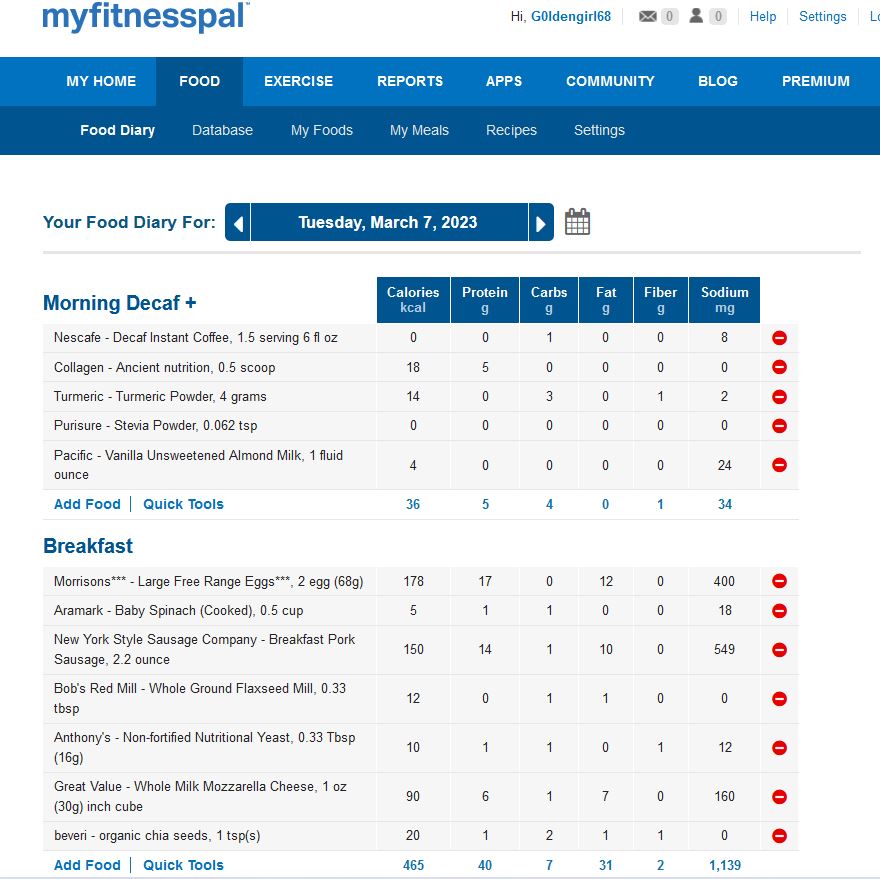This screenshot has width=880, height=879.
Task: Open G0ldengirl68 profile link
Action: pos(571,16)
